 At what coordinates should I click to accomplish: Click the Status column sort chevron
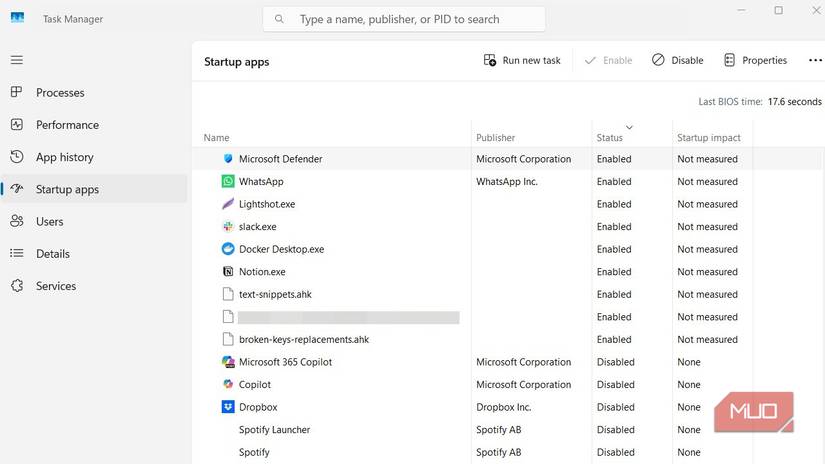pos(629,127)
